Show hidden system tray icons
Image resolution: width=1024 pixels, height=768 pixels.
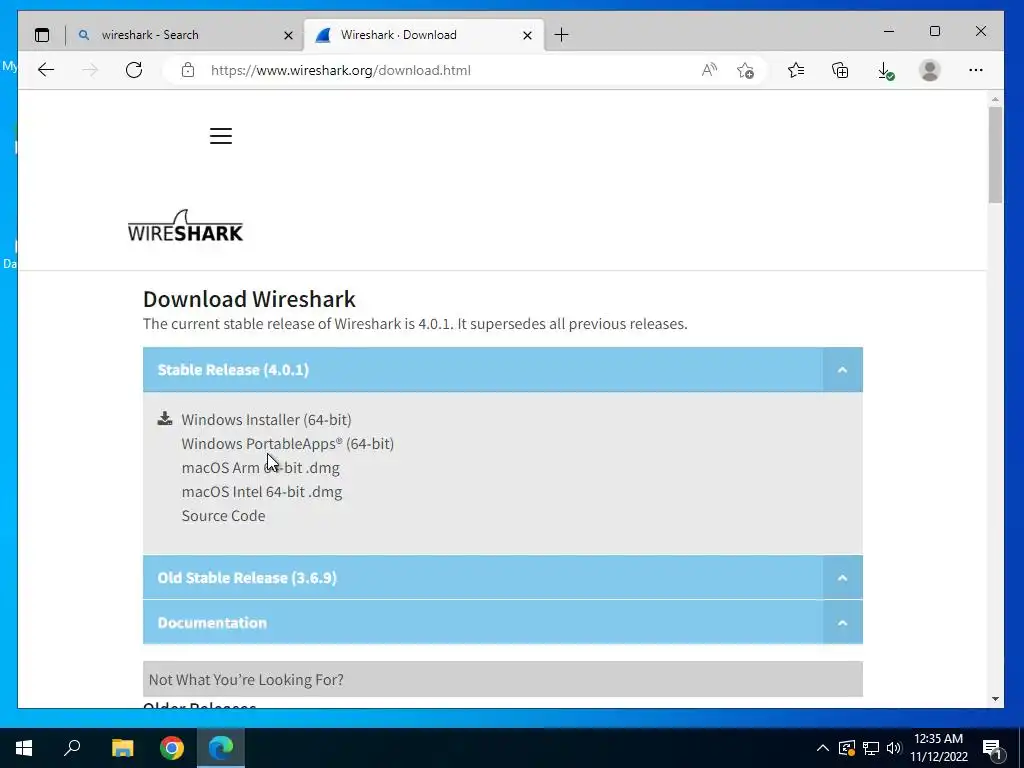pos(823,748)
